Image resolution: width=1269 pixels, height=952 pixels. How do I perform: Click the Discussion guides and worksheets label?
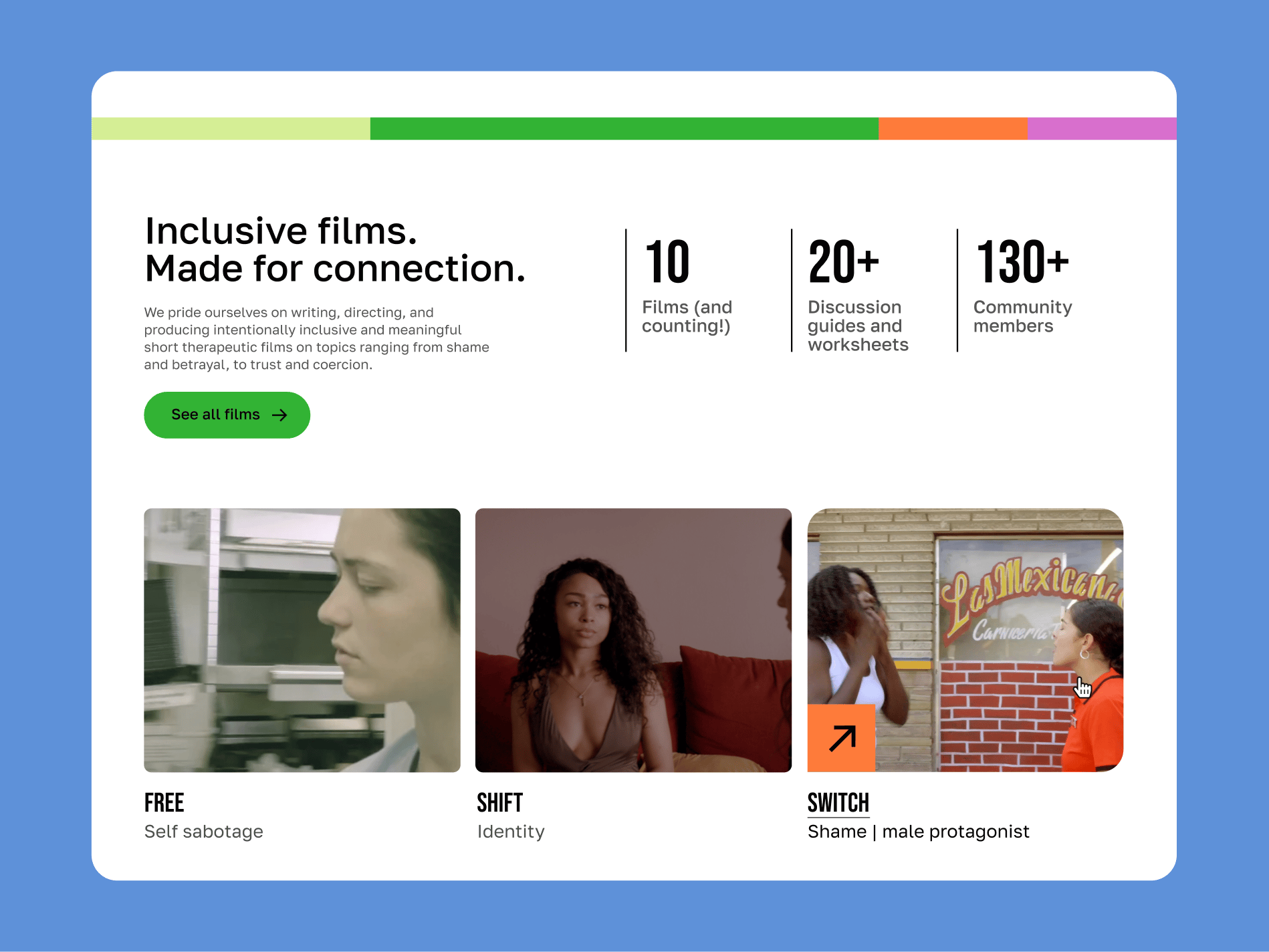point(858,326)
